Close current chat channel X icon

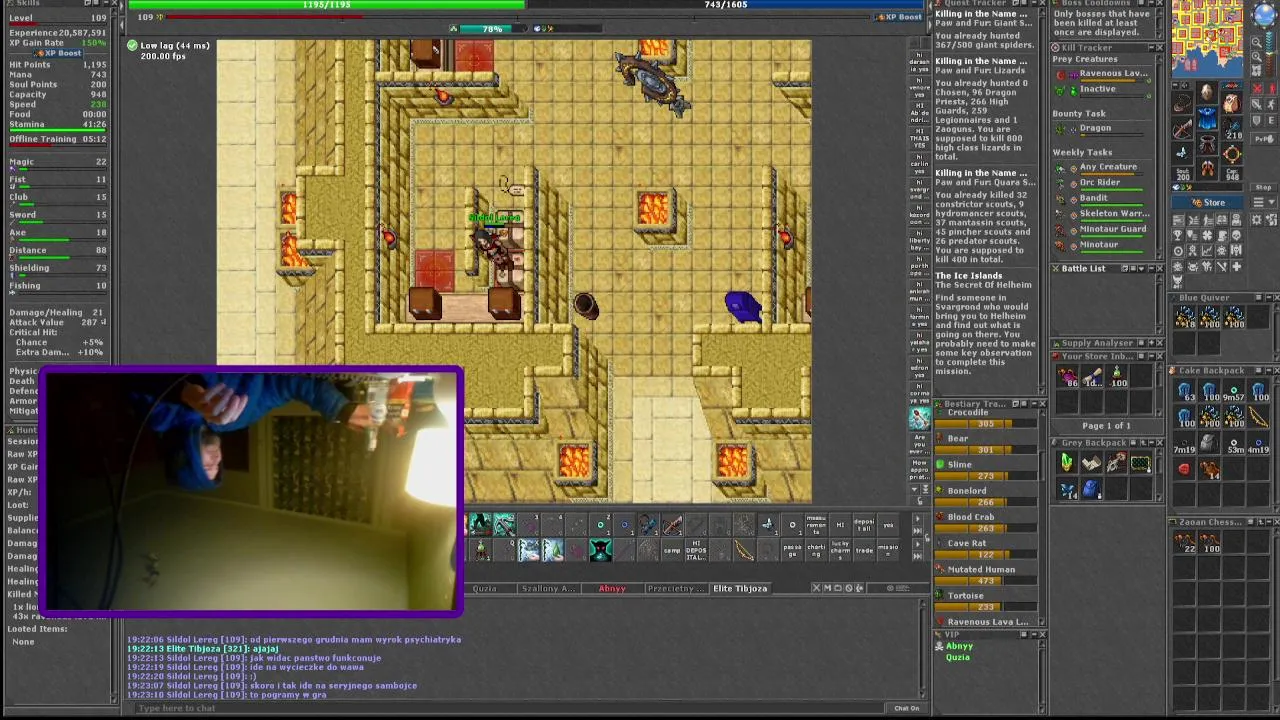[x=816, y=588]
